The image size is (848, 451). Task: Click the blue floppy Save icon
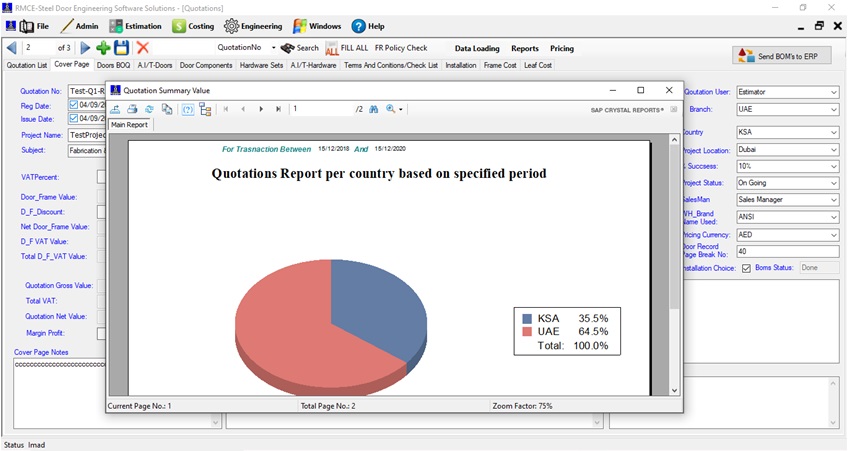[122, 48]
